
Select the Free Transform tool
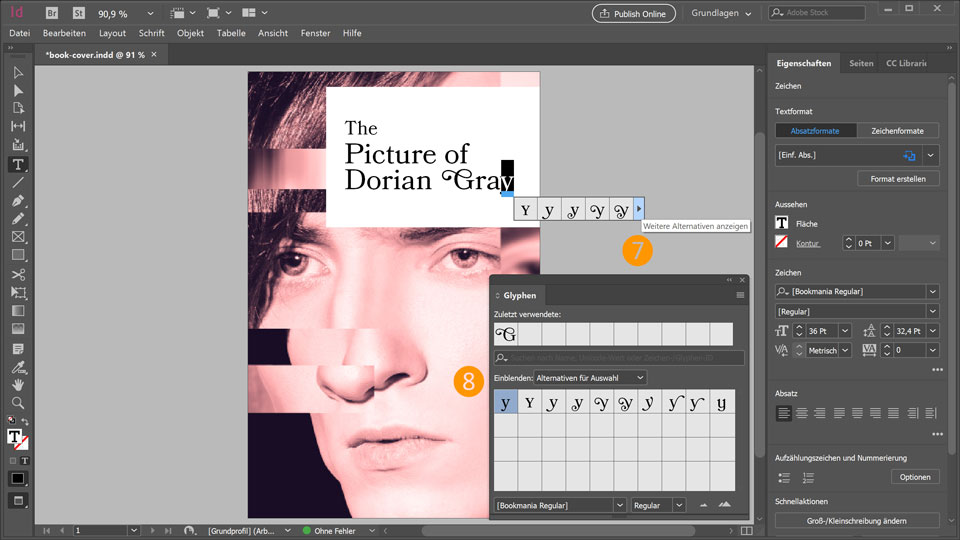click(18, 293)
